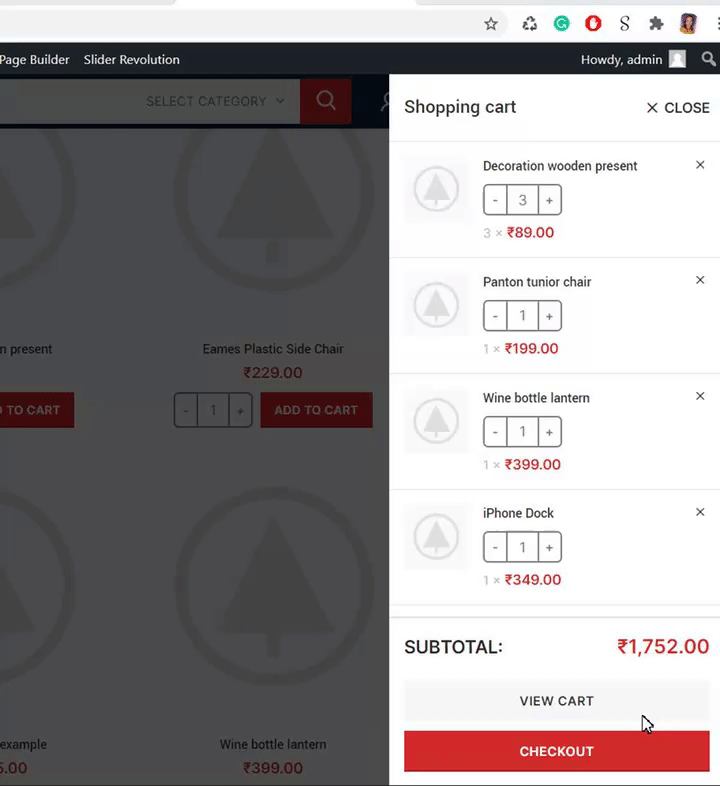Increase Decoration wooden present quantity

click(550, 200)
